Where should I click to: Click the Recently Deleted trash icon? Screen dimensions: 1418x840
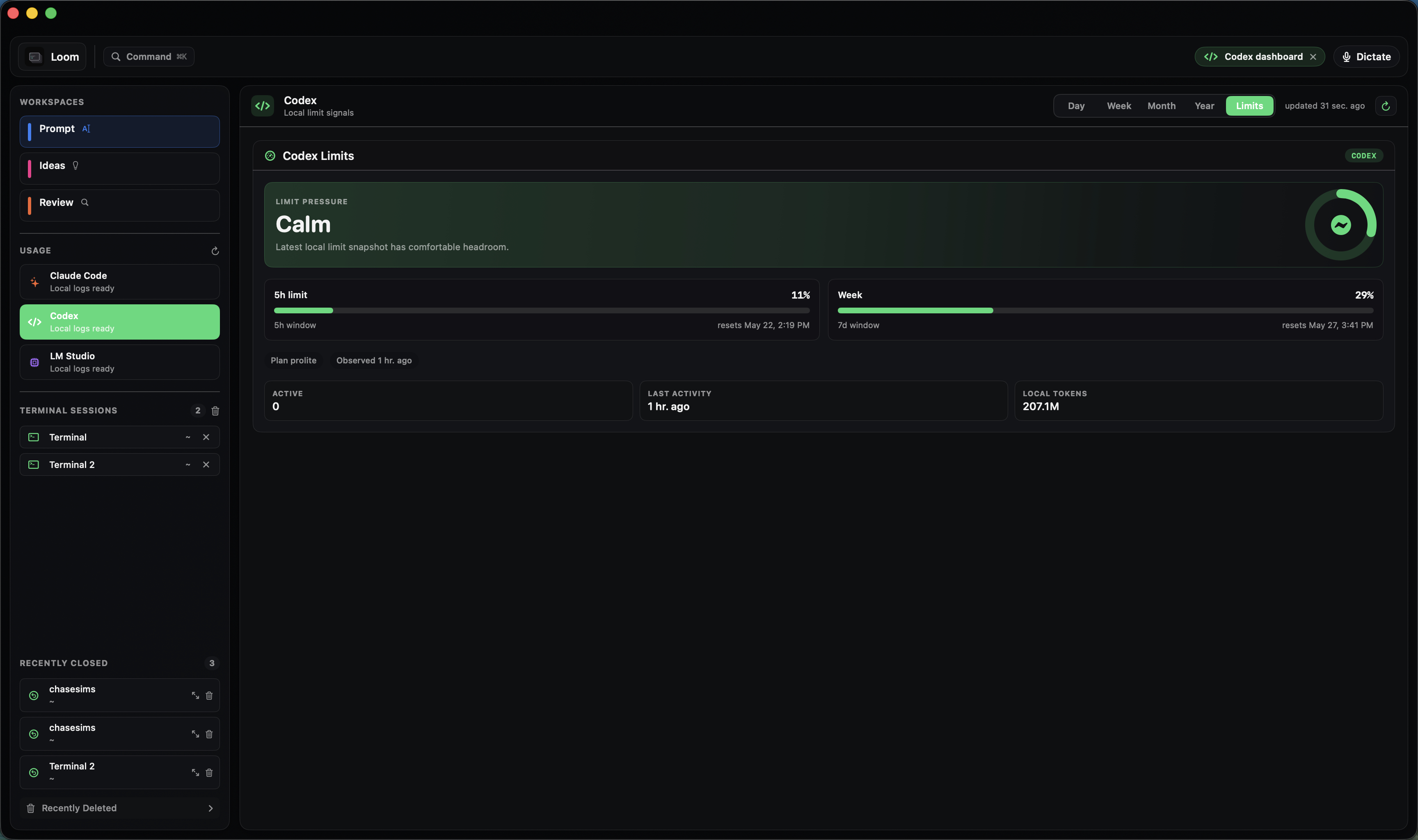coord(31,808)
